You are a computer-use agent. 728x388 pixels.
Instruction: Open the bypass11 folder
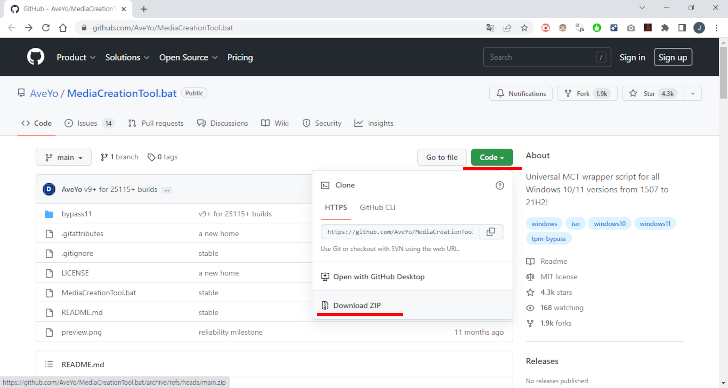[77, 214]
